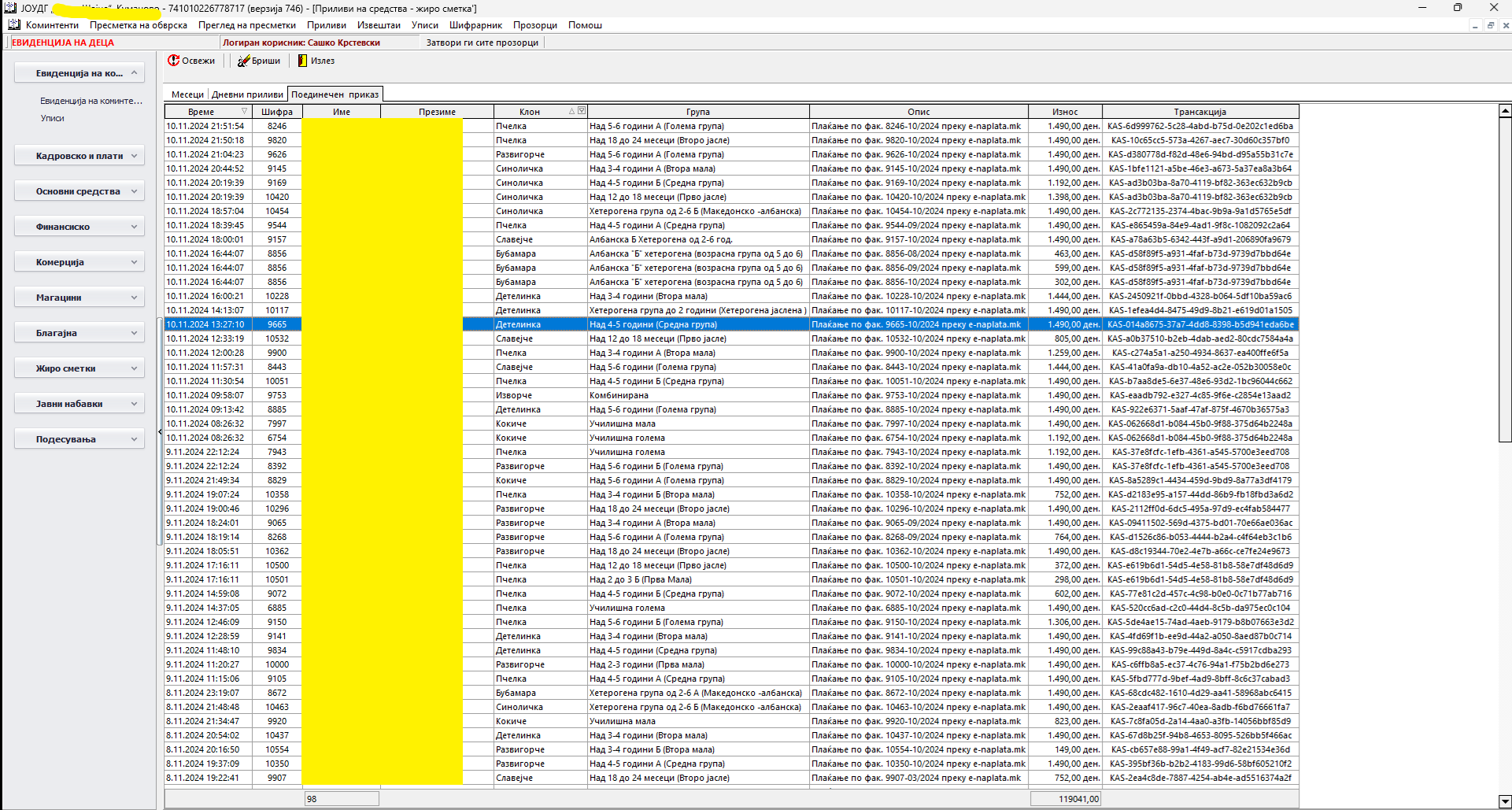Click the minimize icon of the inner window
Image resolution: width=1512 pixels, height=810 pixels.
point(1475,25)
